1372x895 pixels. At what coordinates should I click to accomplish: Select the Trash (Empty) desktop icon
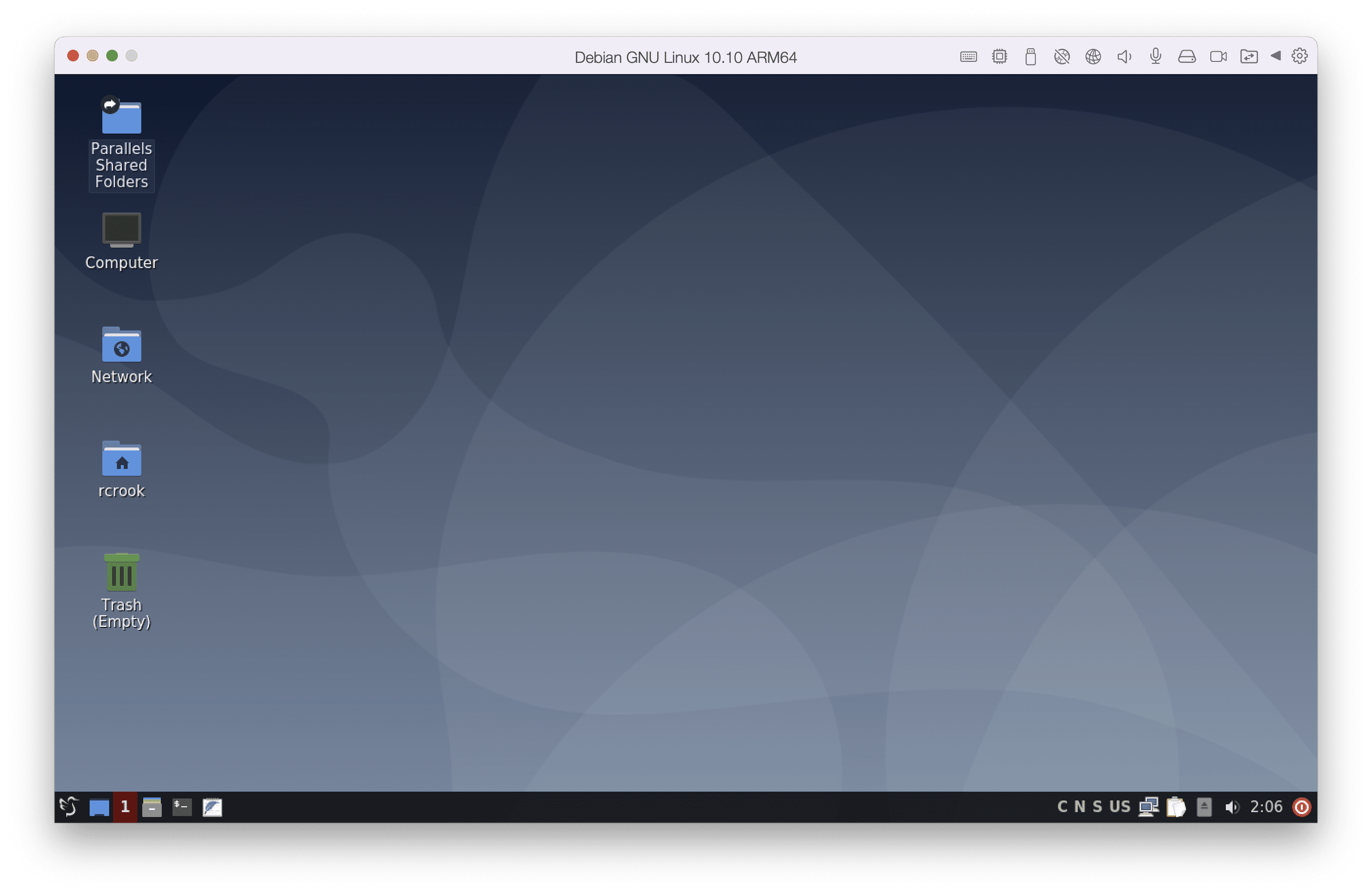coord(122,591)
